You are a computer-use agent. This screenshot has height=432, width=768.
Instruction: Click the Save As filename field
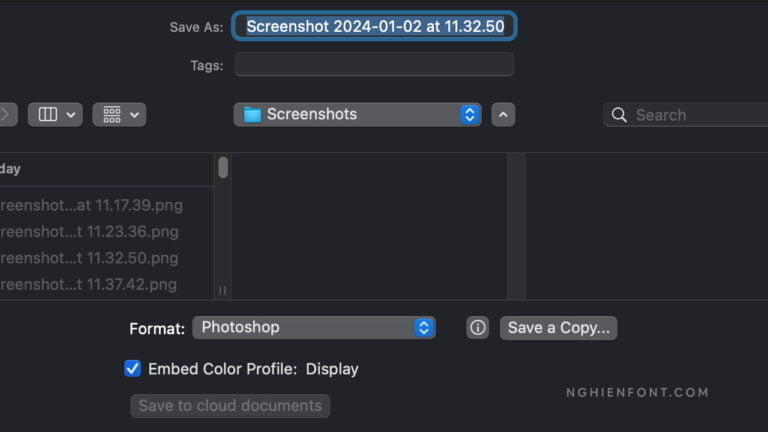tap(375, 26)
